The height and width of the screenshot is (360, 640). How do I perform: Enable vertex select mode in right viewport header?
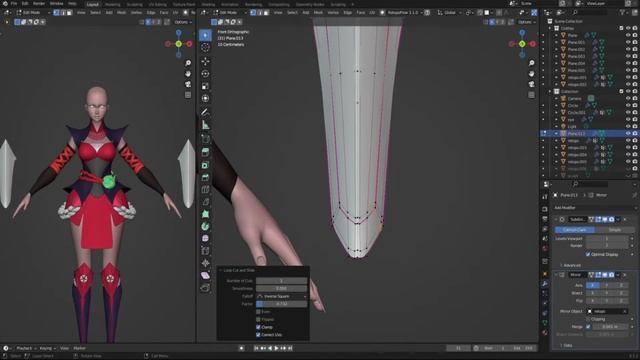click(253, 13)
